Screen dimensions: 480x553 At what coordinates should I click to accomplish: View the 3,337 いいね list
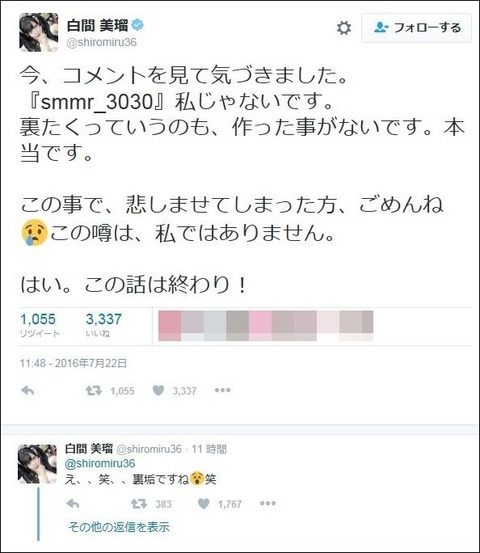(104, 325)
